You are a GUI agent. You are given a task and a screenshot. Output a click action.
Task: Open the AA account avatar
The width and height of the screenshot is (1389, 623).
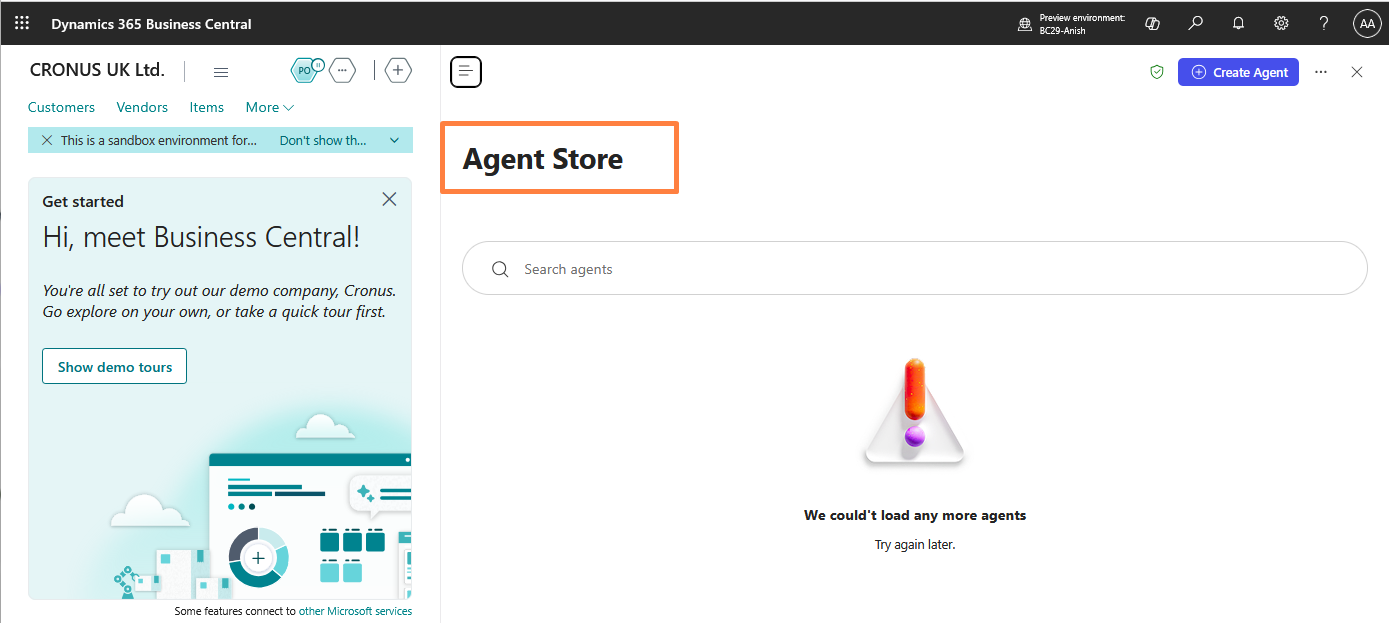[x=1367, y=24]
